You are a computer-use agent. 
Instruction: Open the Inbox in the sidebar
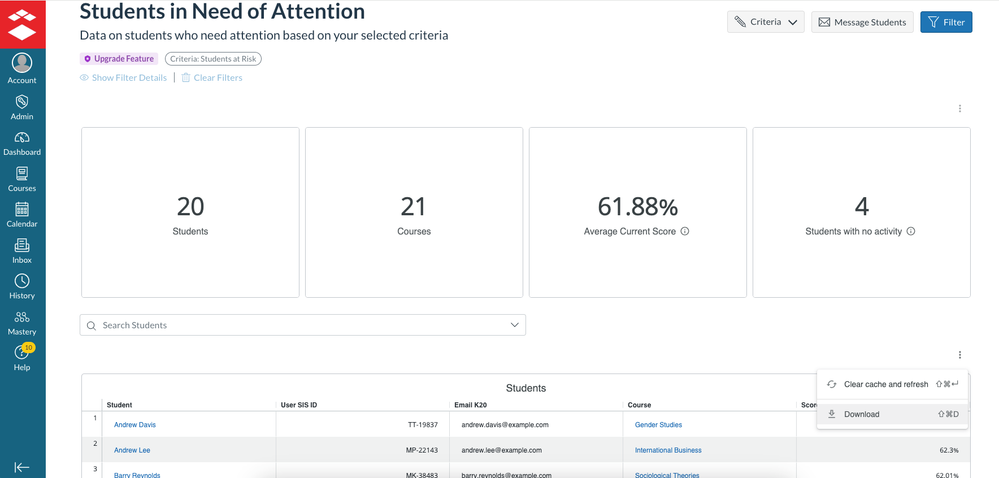[x=22, y=250]
